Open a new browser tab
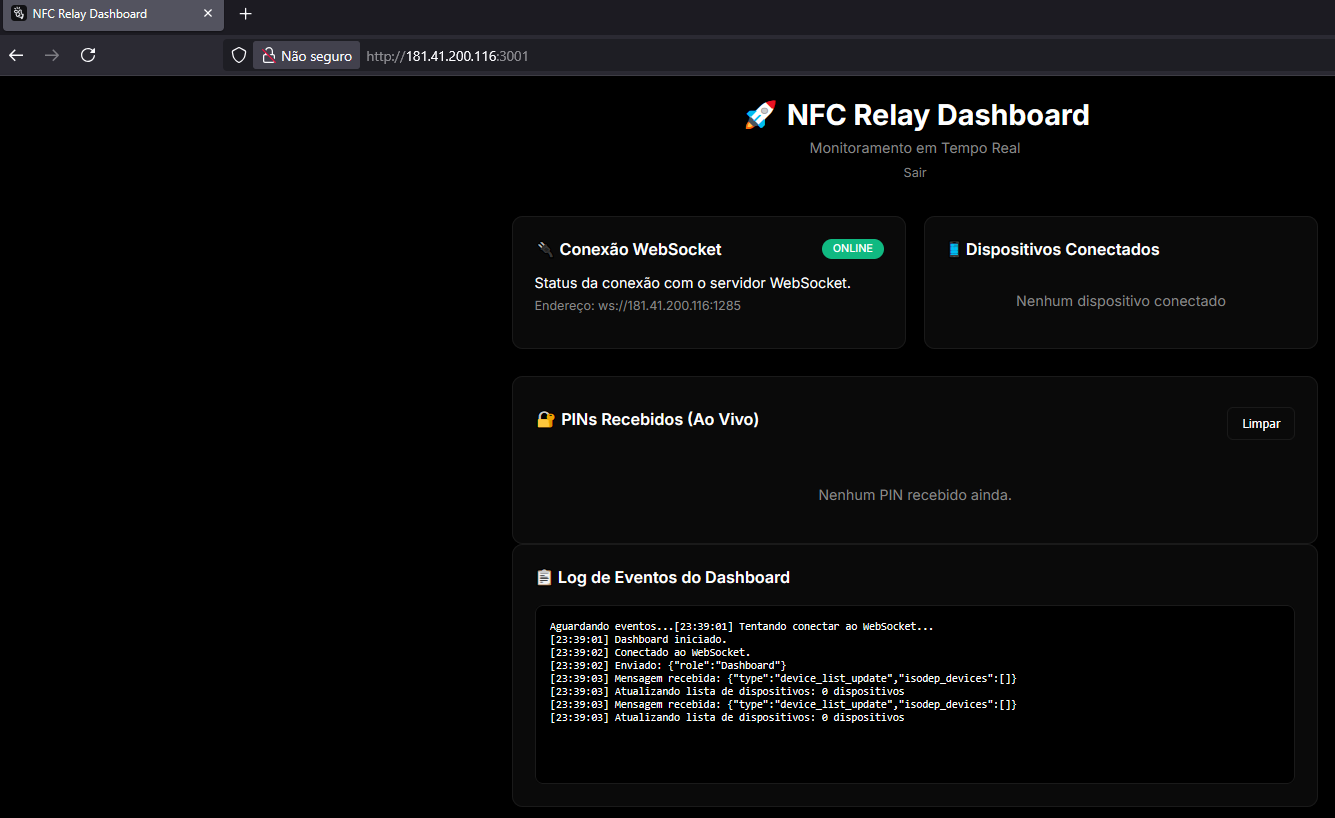This screenshot has width=1335, height=818. 246,14
